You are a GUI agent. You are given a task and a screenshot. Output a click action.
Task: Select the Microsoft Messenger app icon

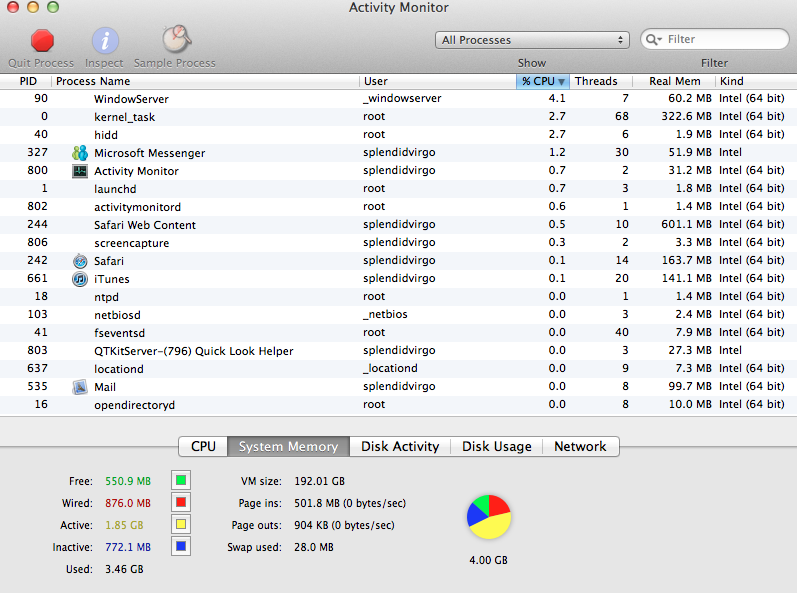coord(80,152)
